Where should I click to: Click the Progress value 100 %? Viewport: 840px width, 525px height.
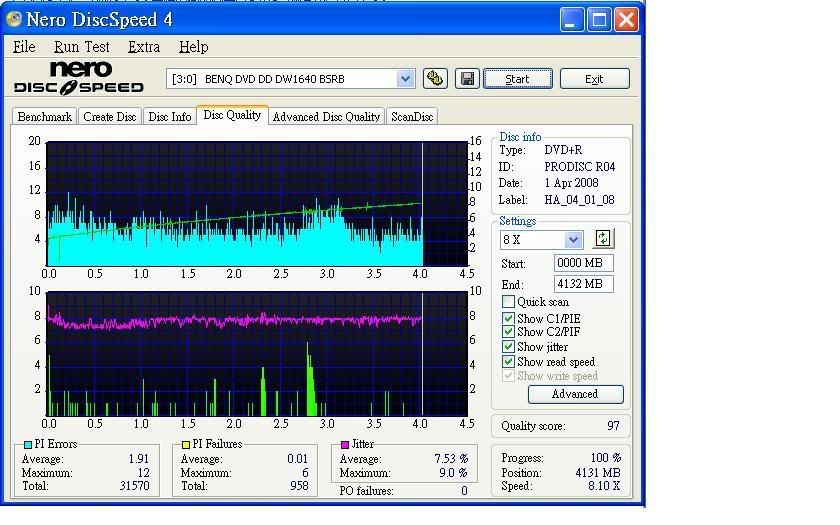pos(606,458)
